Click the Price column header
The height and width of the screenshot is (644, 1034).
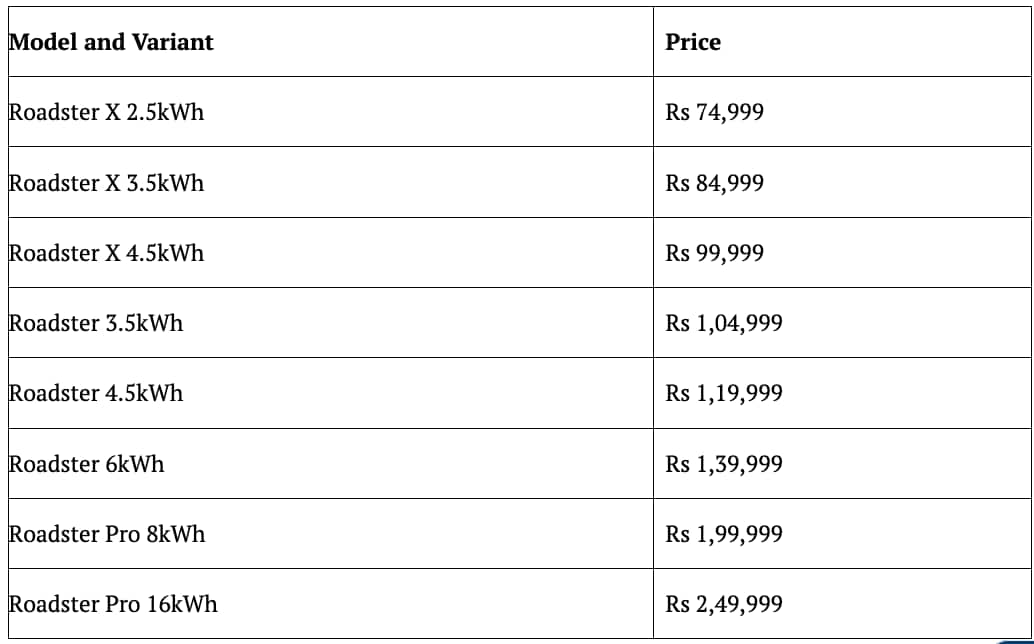[x=842, y=42]
